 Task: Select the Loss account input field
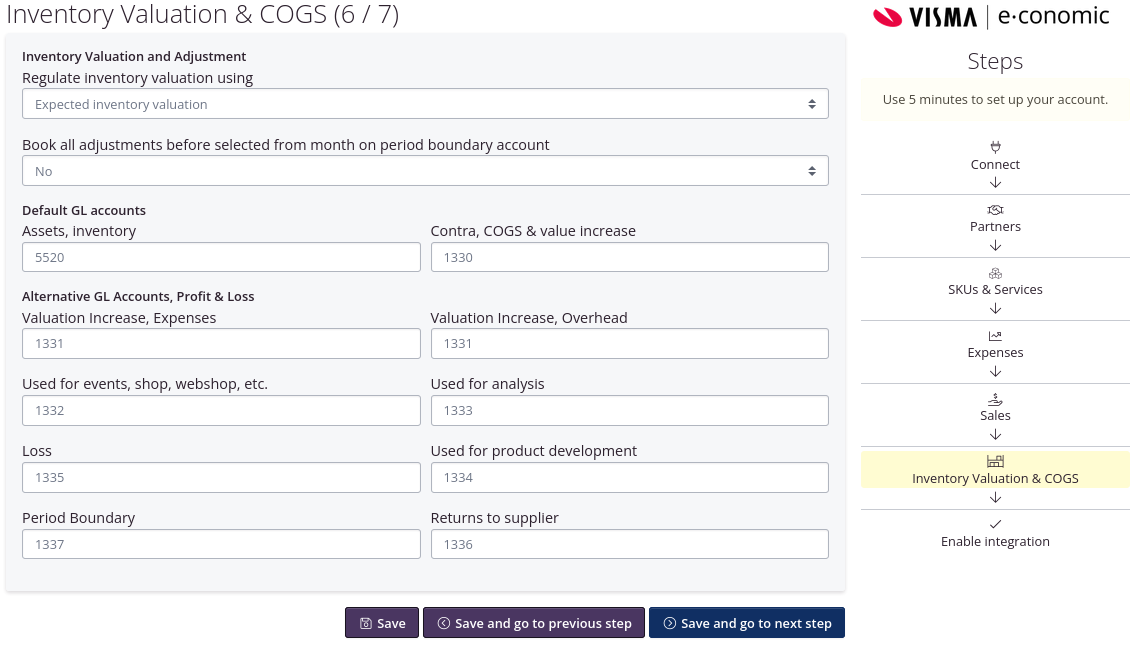221,477
